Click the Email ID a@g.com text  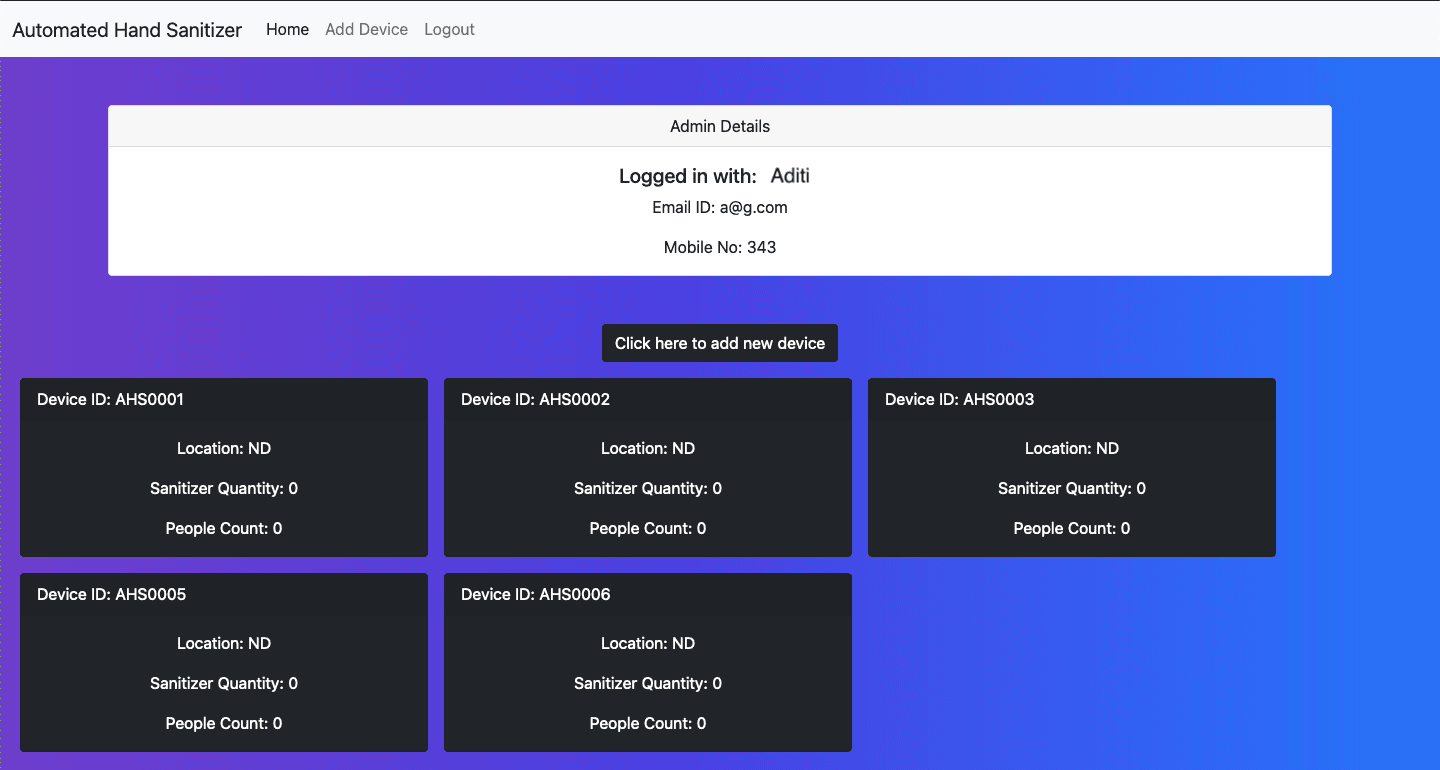720,208
